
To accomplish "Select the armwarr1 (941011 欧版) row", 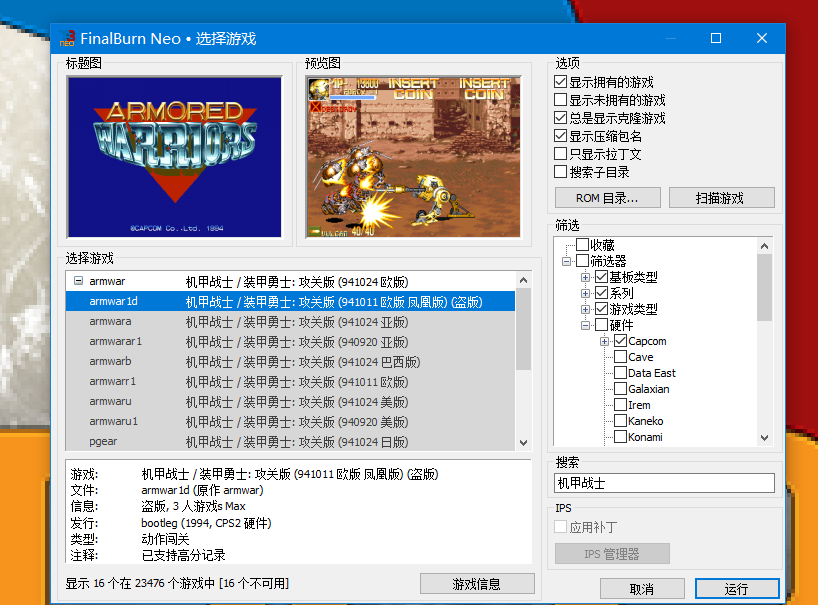I will pyautogui.click(x=290, y=382).
